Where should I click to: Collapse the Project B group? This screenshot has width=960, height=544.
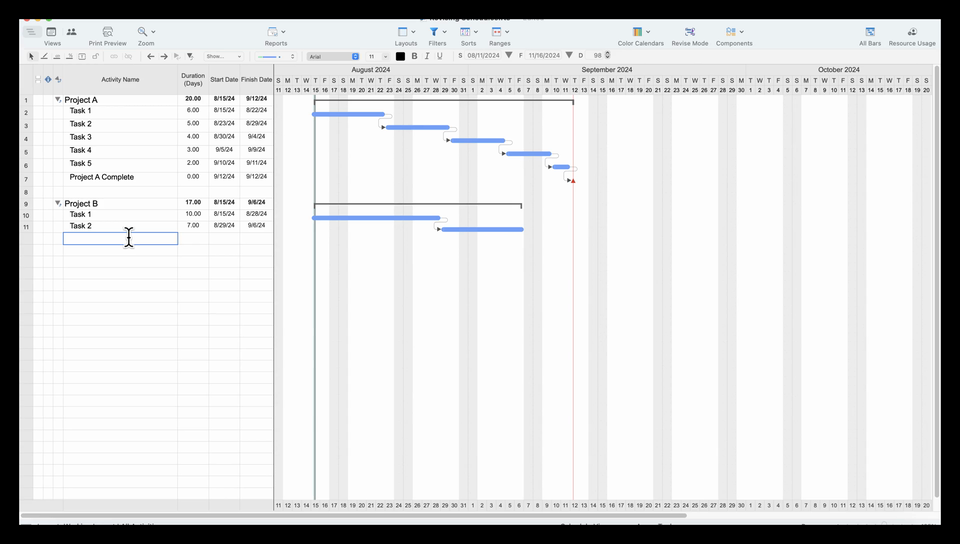pos(58,203)
